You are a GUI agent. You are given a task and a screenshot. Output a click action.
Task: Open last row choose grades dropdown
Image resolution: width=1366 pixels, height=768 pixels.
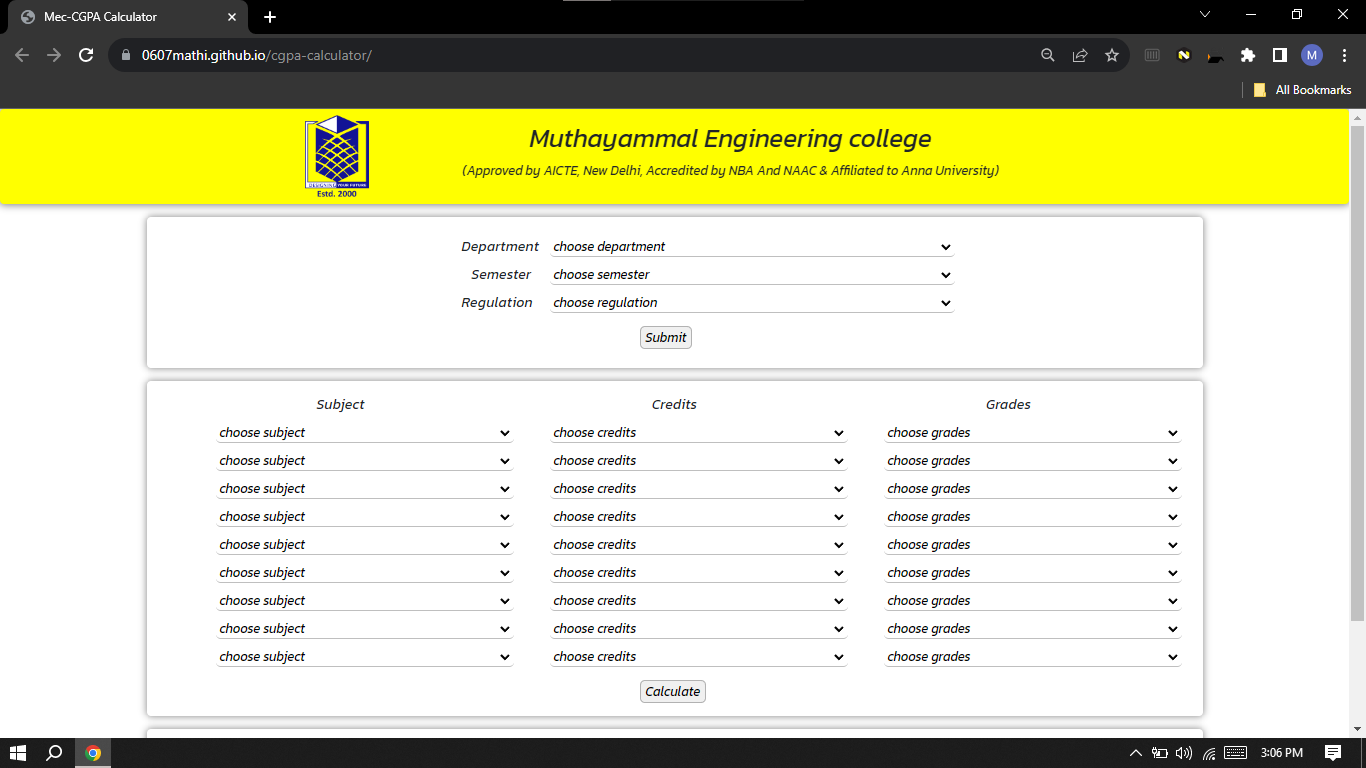click(1033, 657)
